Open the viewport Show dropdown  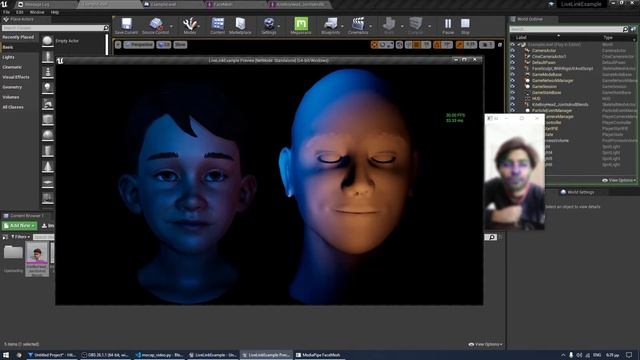click(180, 44)
